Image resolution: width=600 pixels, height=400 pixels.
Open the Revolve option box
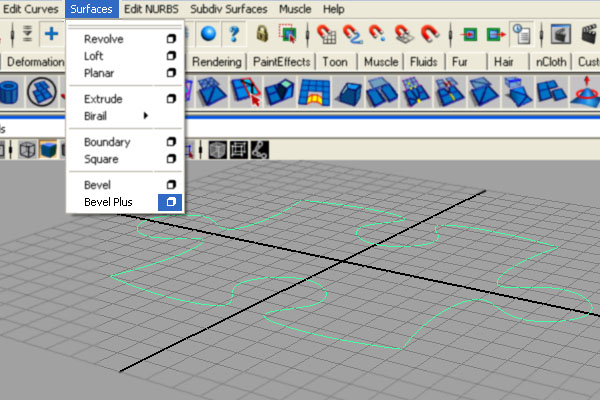point(171,39)
